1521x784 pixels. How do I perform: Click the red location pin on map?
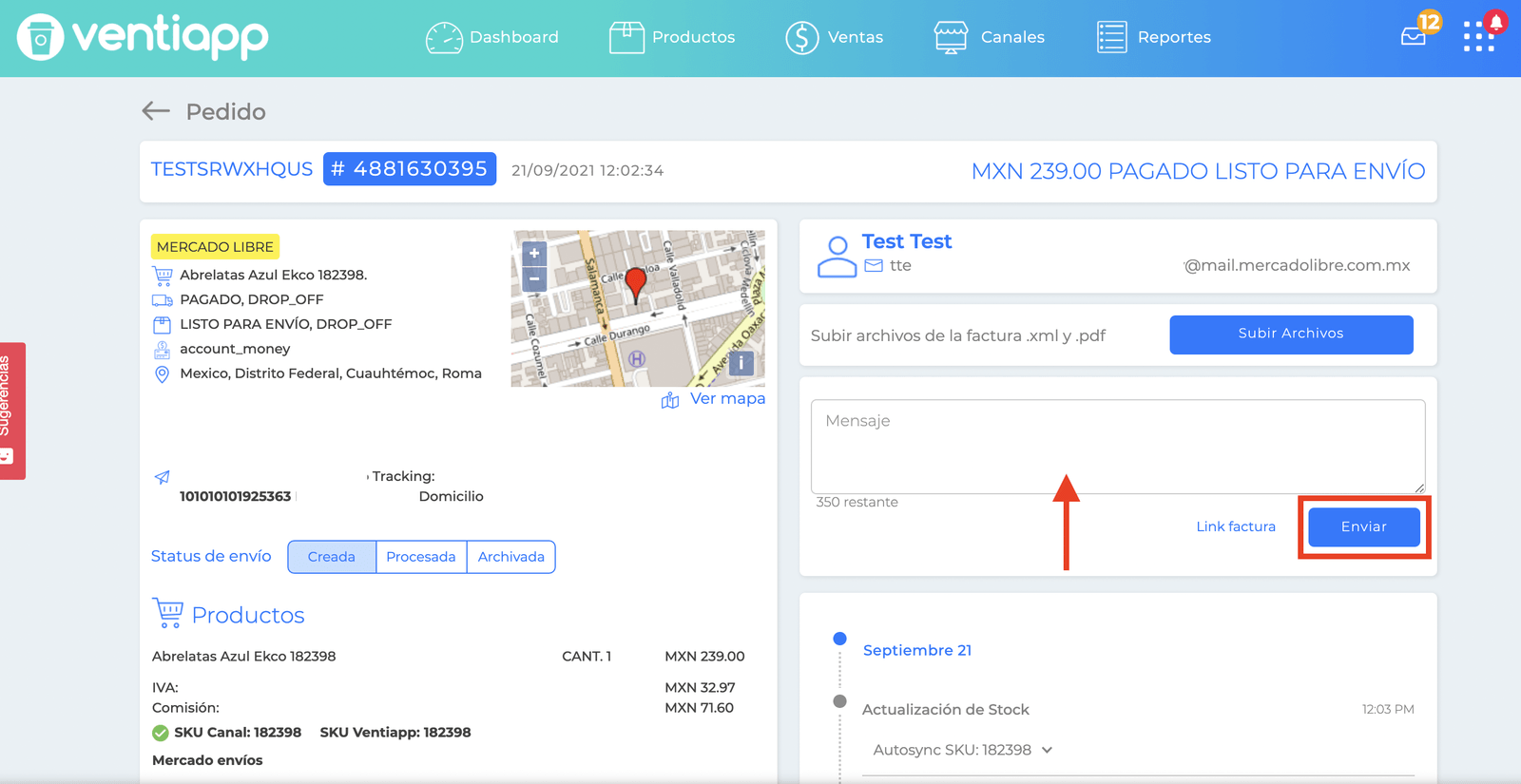pyautogui.click(x=635, y=284)
